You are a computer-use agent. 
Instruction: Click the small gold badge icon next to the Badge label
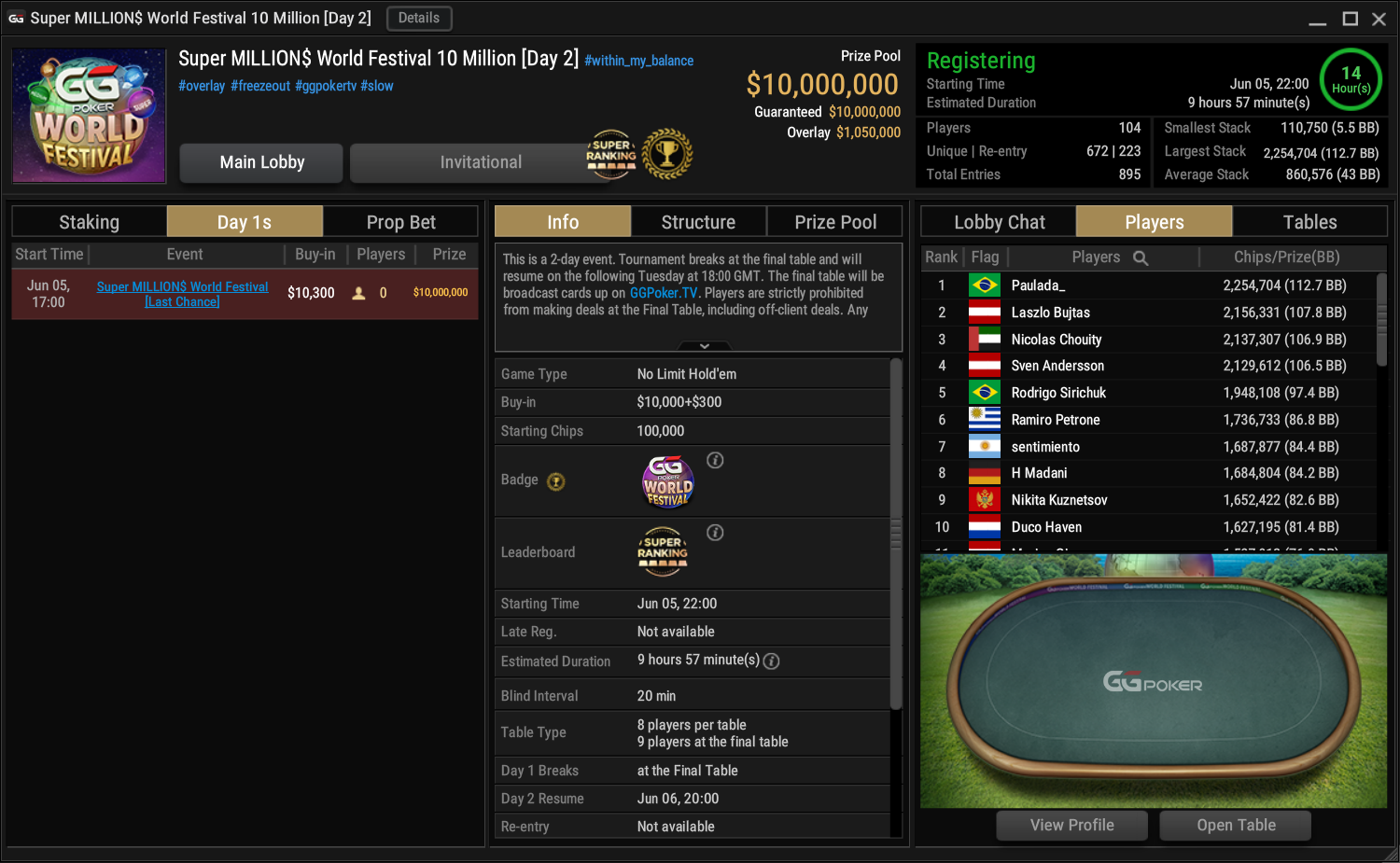click(x=556, y=481)
